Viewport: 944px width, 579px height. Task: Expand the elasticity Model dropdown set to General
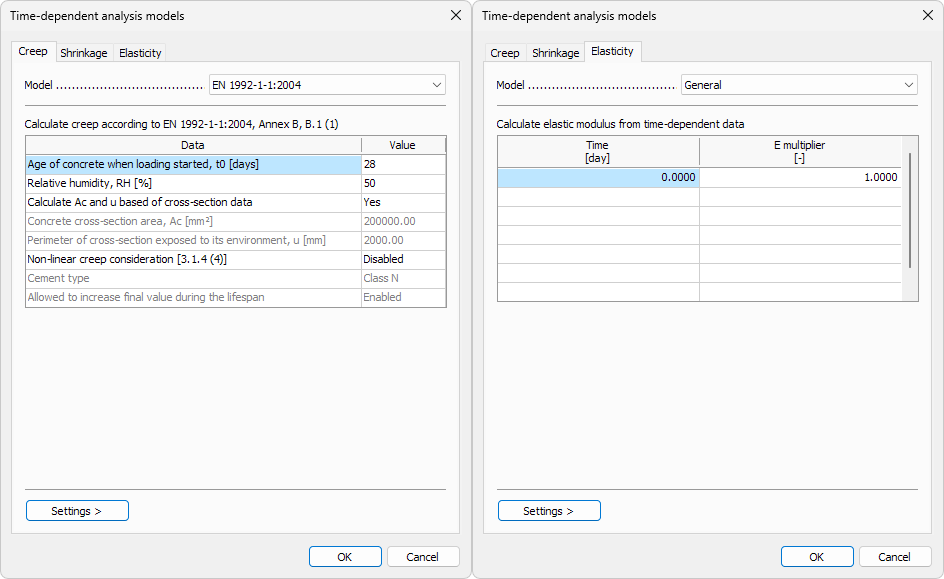[x=799, y=85]
